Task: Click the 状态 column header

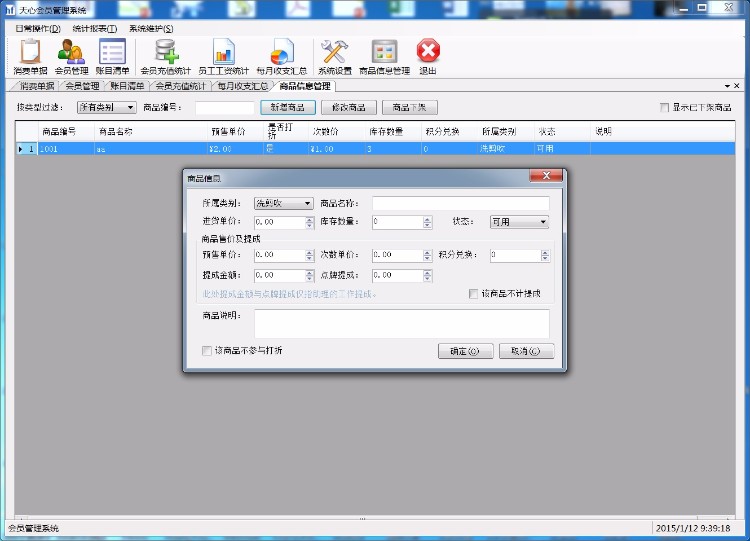Action: point(562,132)
